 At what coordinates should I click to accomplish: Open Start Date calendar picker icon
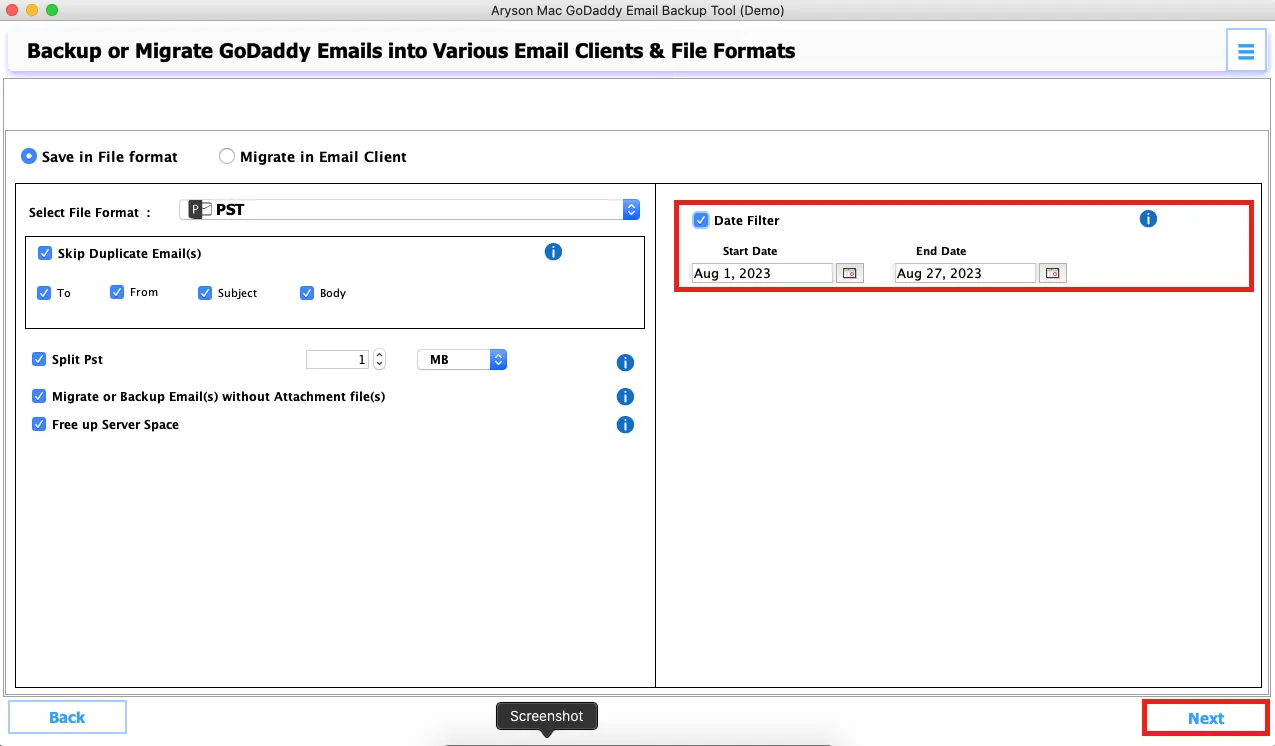(x=850, y=273)
